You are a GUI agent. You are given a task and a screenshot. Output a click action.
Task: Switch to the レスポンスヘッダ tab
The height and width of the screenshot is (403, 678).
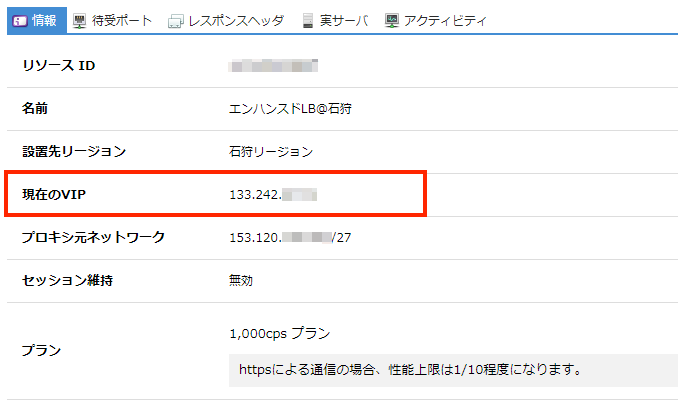pyautogui.click(x=226, y=20)
